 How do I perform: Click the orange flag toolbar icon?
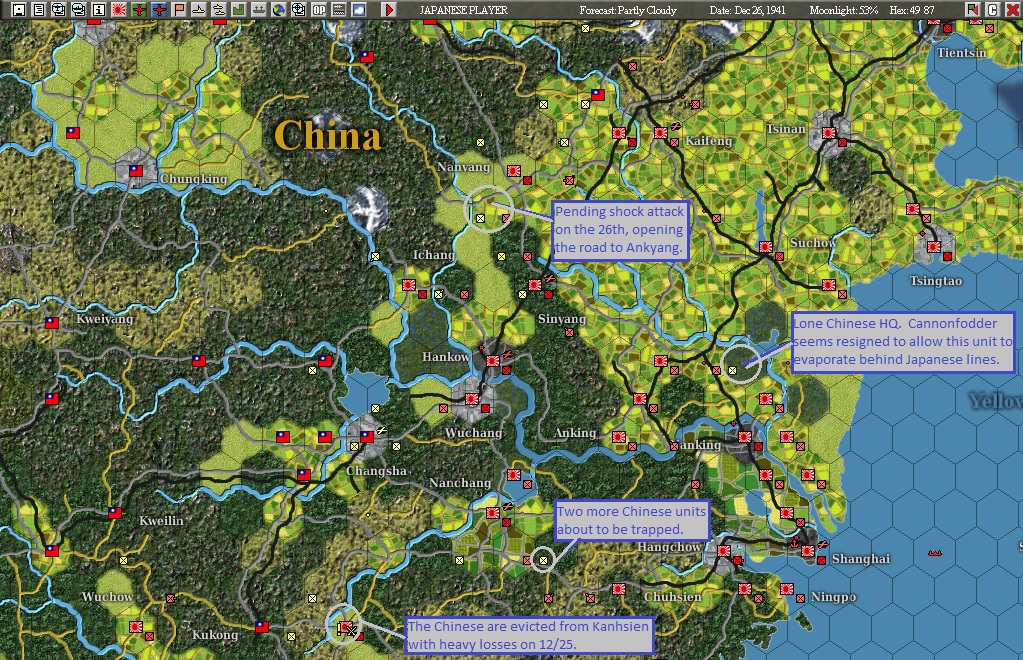[x=179, y=10]
